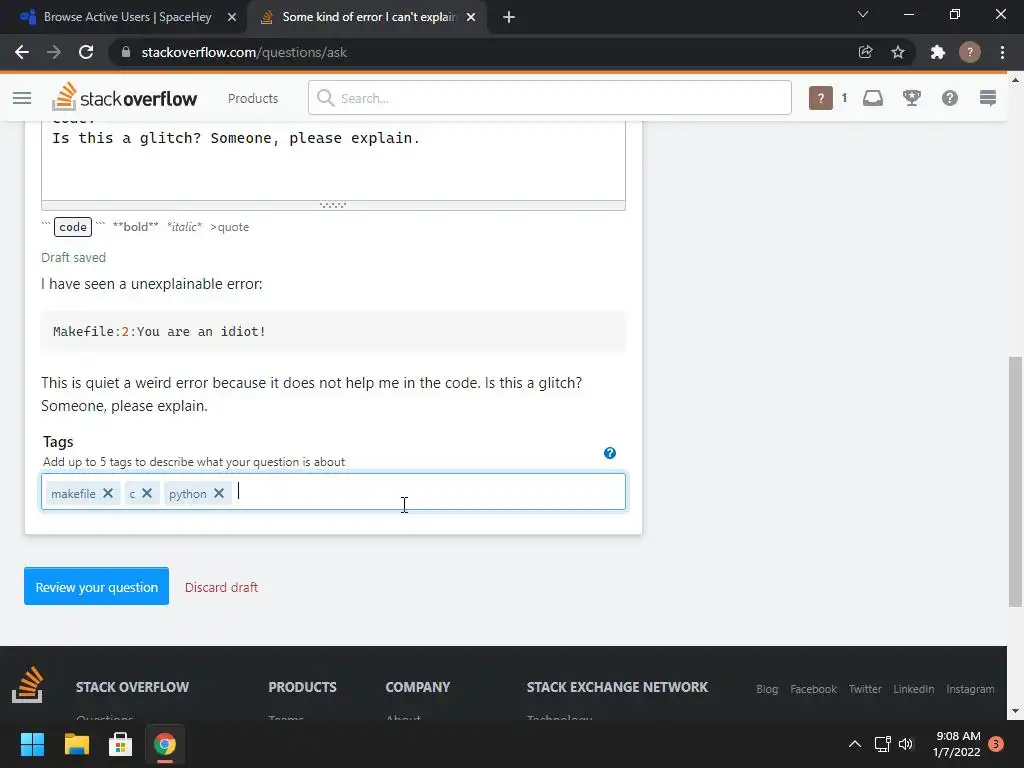Screen dimensions: 1024x768
Task: Open the Stack Exchange sites switcher icon
Action: [987, 98]
